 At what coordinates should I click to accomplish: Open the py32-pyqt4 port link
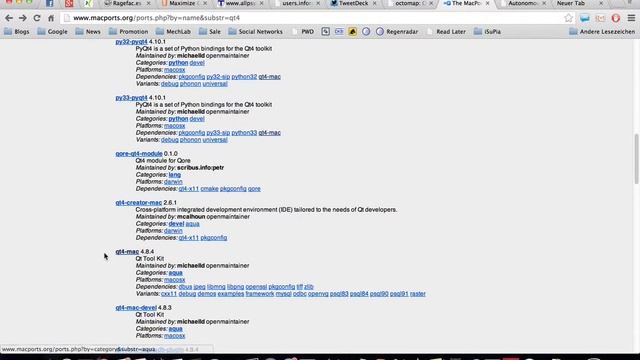(131, 42)
